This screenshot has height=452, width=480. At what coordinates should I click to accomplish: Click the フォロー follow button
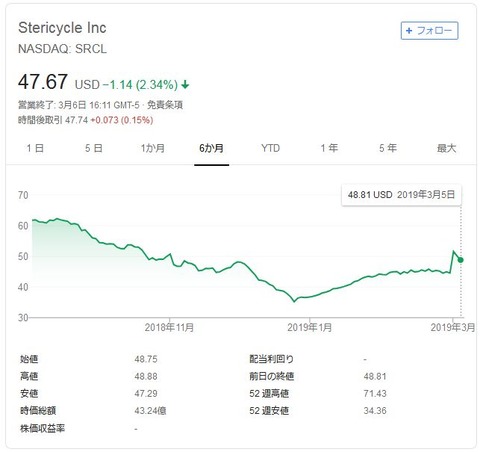click(x=429, y=31)
